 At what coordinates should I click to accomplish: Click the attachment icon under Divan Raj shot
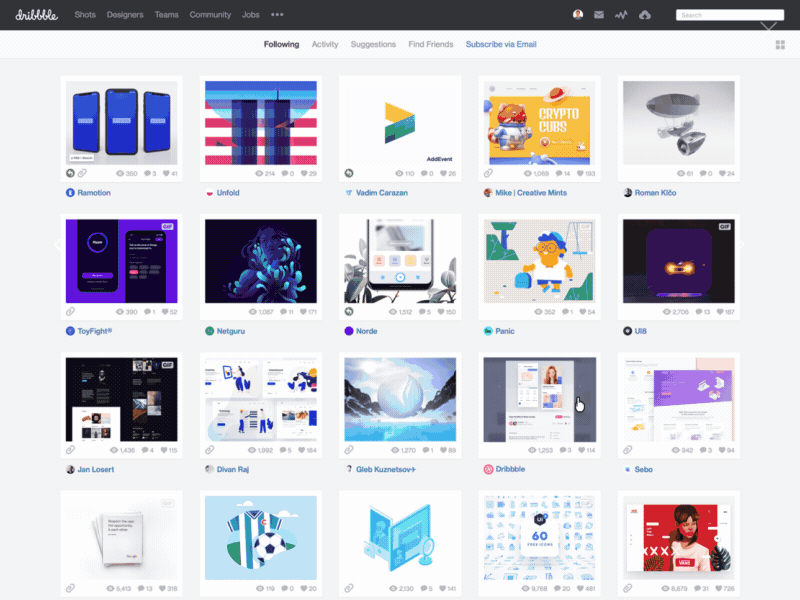210,449
